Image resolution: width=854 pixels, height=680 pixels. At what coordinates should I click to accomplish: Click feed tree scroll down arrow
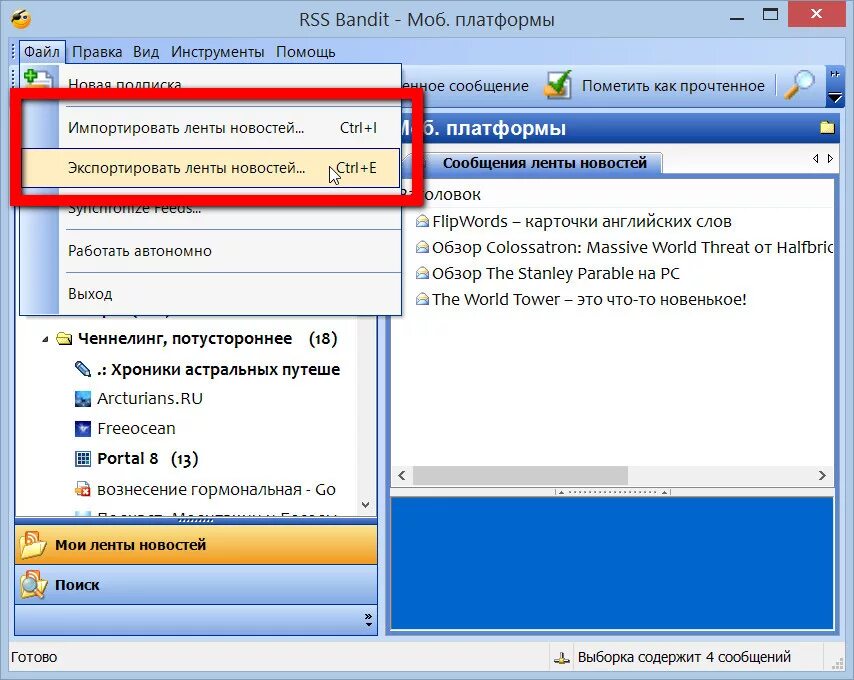tap(365, 505)
